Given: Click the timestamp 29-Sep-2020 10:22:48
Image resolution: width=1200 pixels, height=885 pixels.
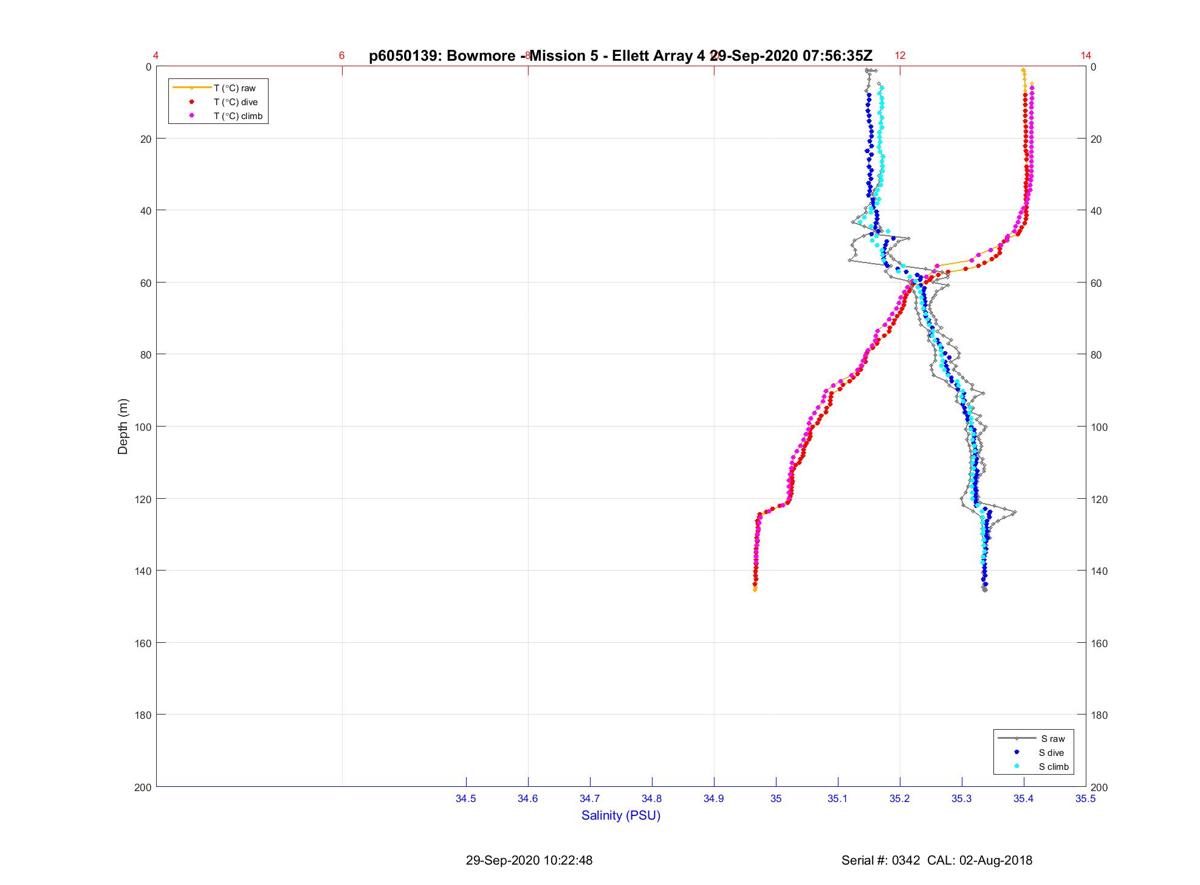Looking at the screenshot, I should point(529,860).
